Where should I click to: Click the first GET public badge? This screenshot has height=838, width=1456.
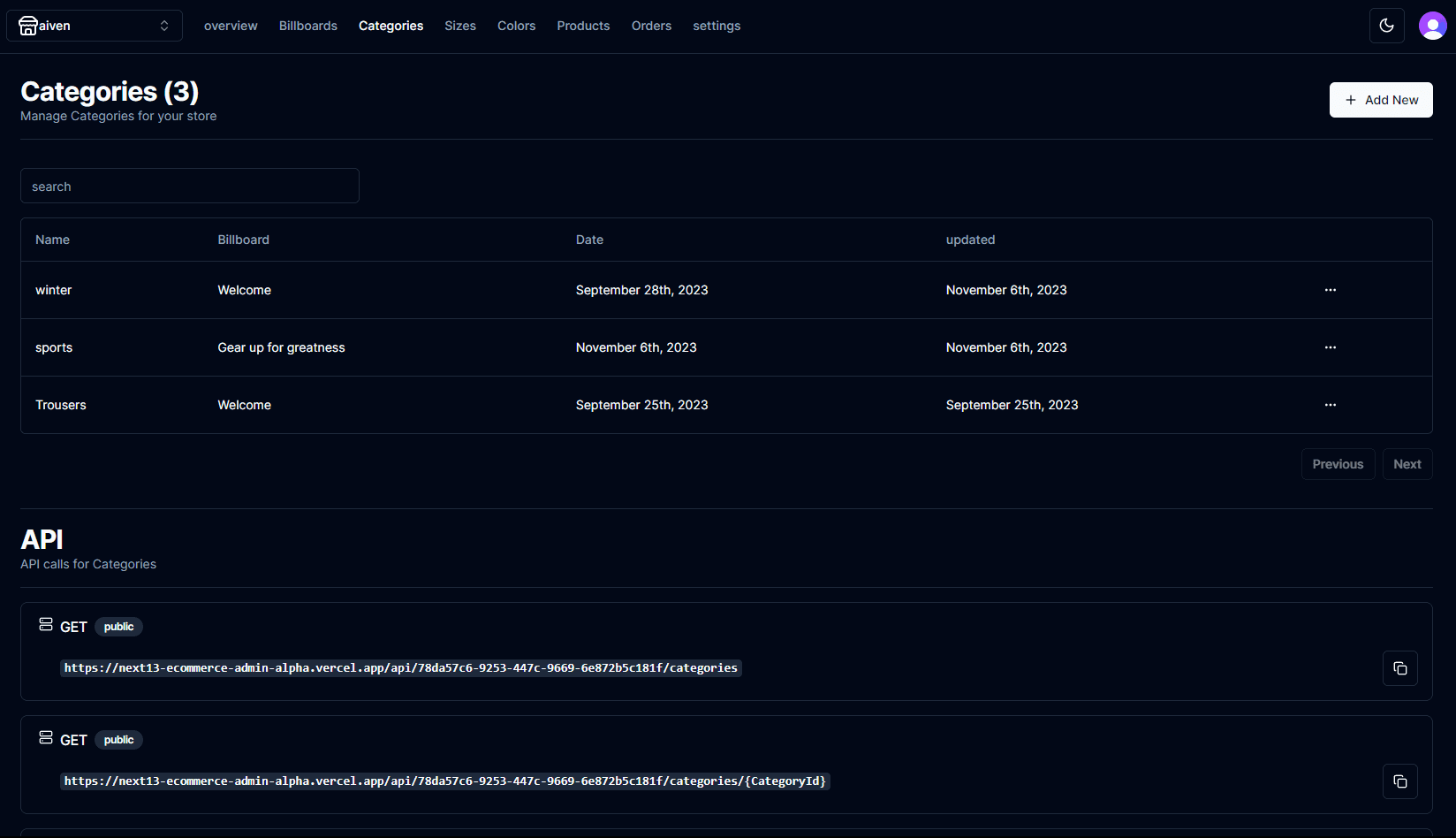[x=118, y=627]
